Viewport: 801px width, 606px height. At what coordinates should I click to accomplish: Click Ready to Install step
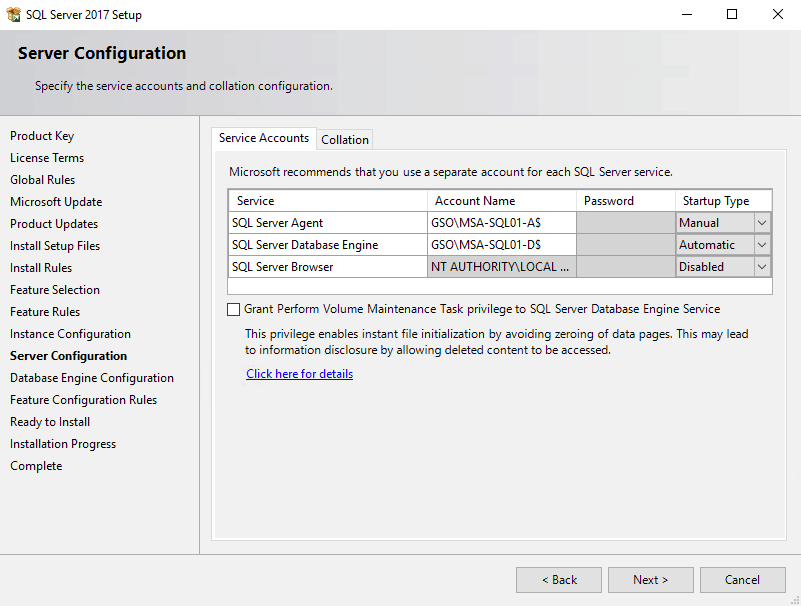(x=50, y=422)
